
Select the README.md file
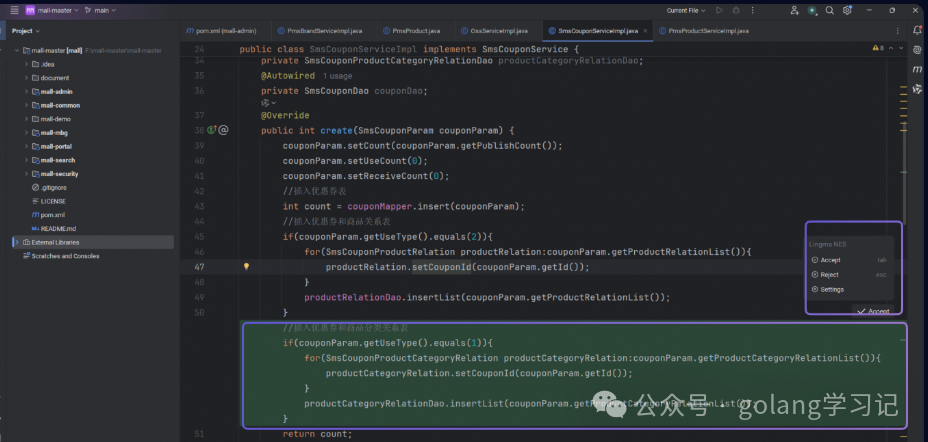click(54, 228)
